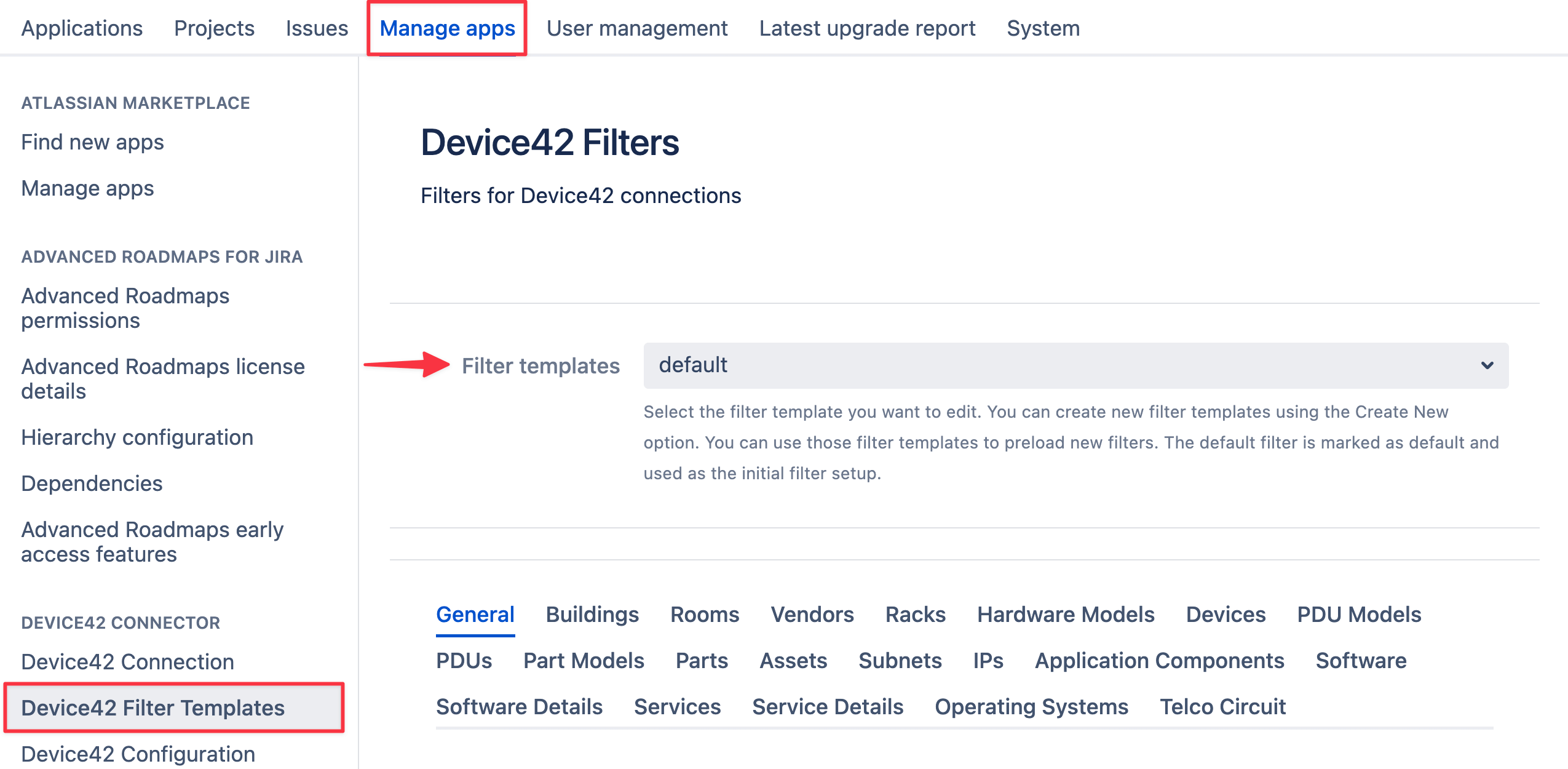Open the Issues menu

pyautogui.click(x=317, y=28)
